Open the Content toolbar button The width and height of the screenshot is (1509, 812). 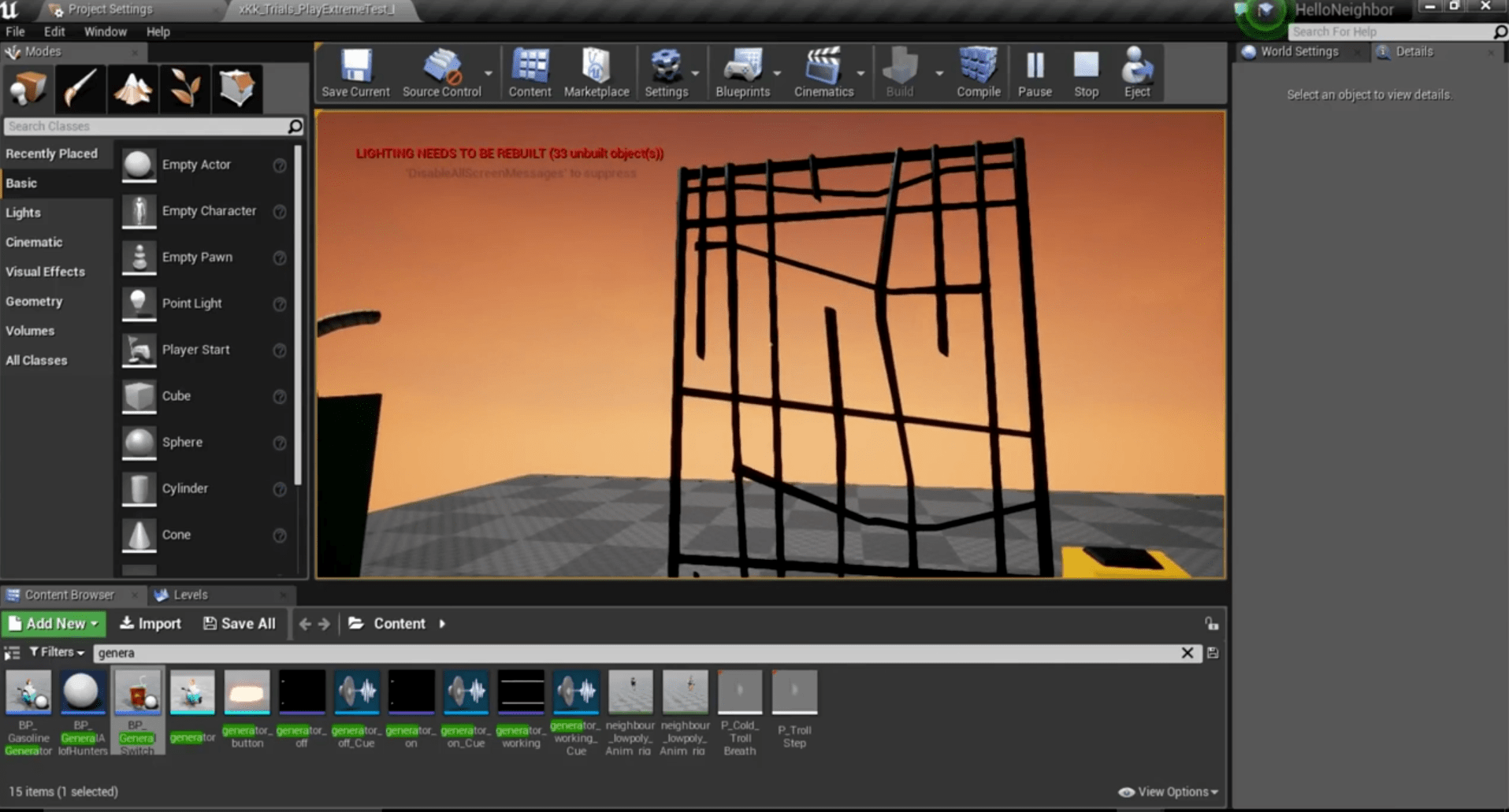(x=530, y=72)
